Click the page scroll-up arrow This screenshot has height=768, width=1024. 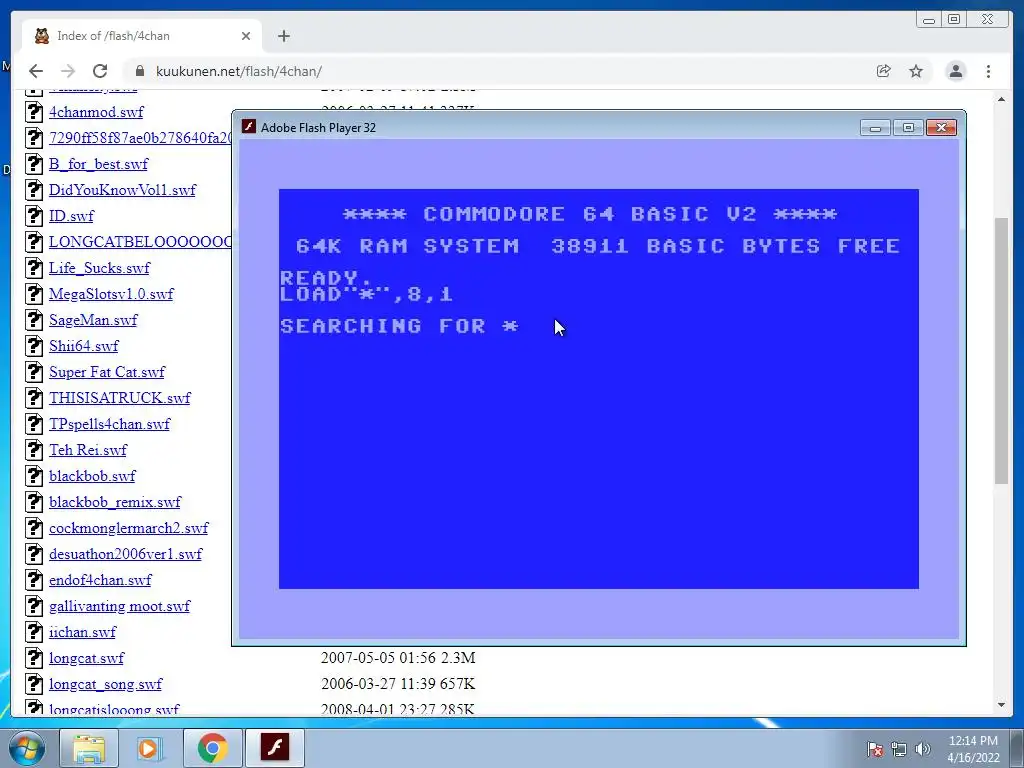(x=1001, y=99)
